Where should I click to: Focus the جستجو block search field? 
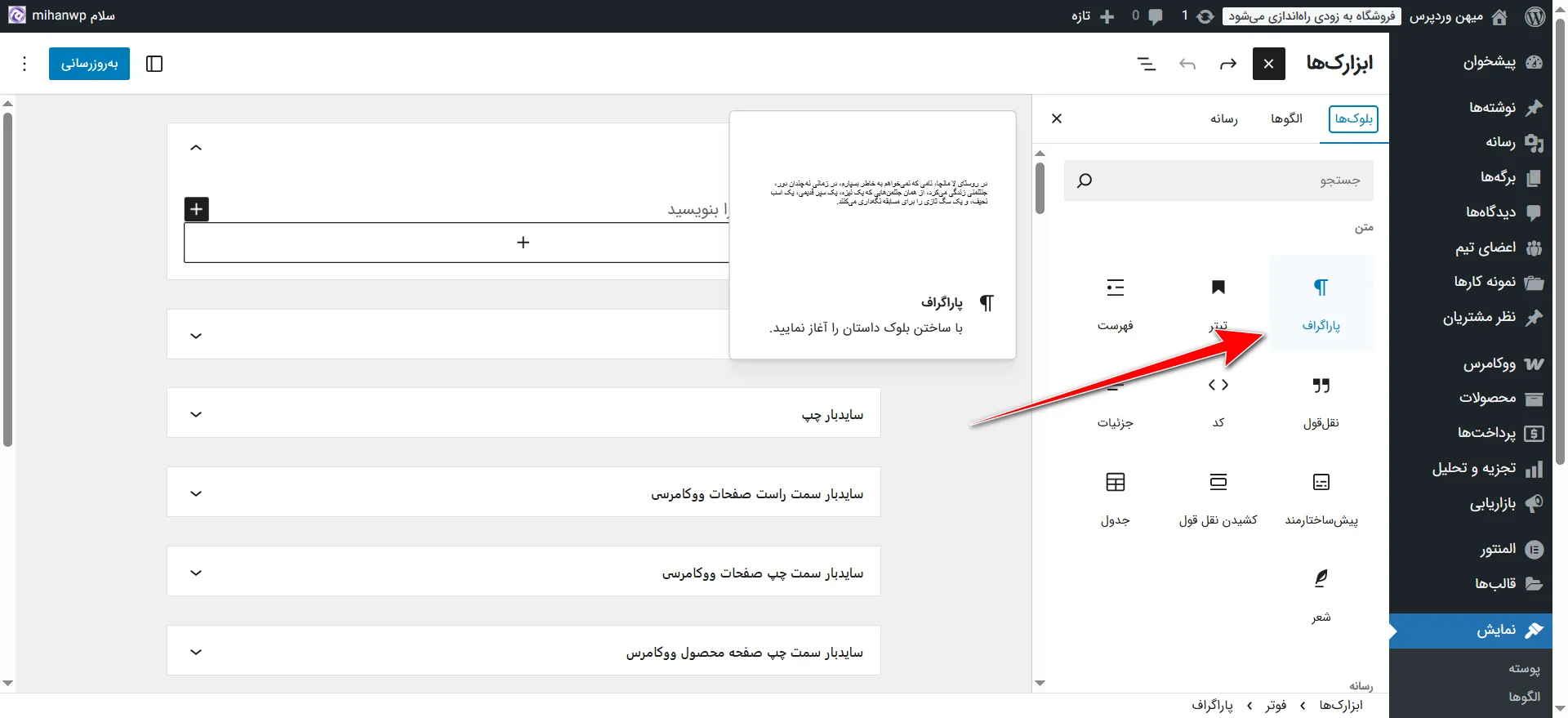(x=1218, y=181)
